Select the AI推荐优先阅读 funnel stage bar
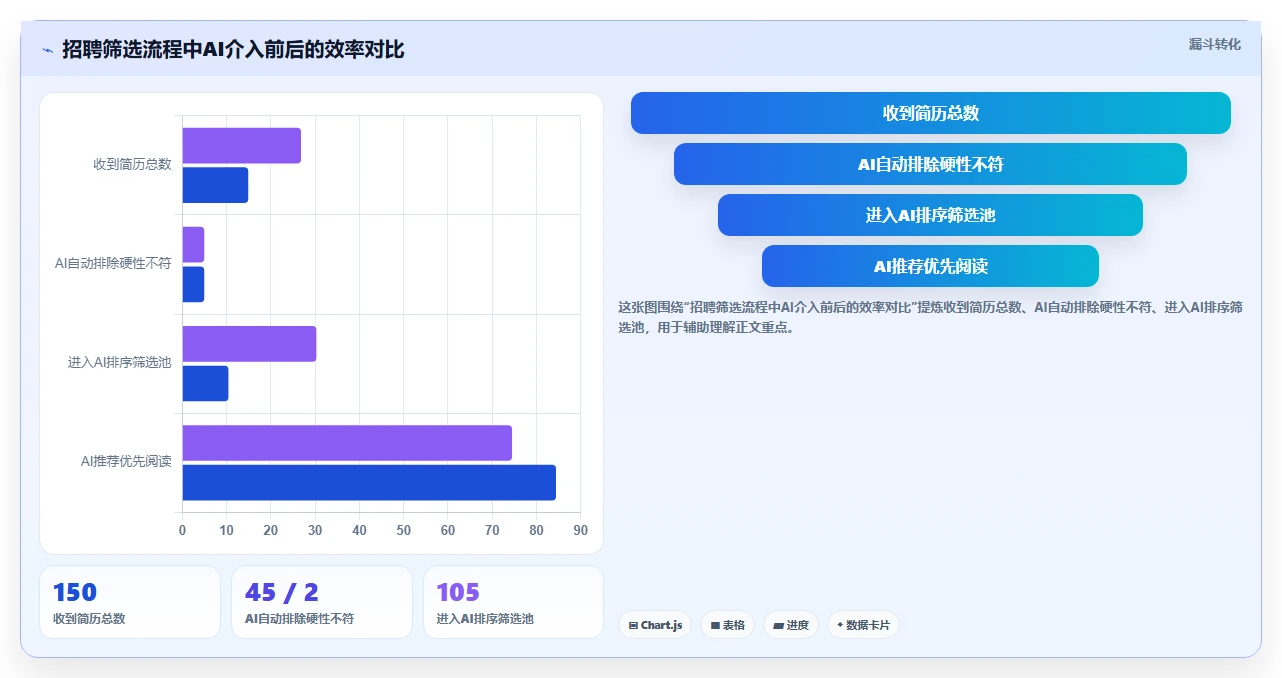Screen dimensions: 1282x678 click(930, 266)
